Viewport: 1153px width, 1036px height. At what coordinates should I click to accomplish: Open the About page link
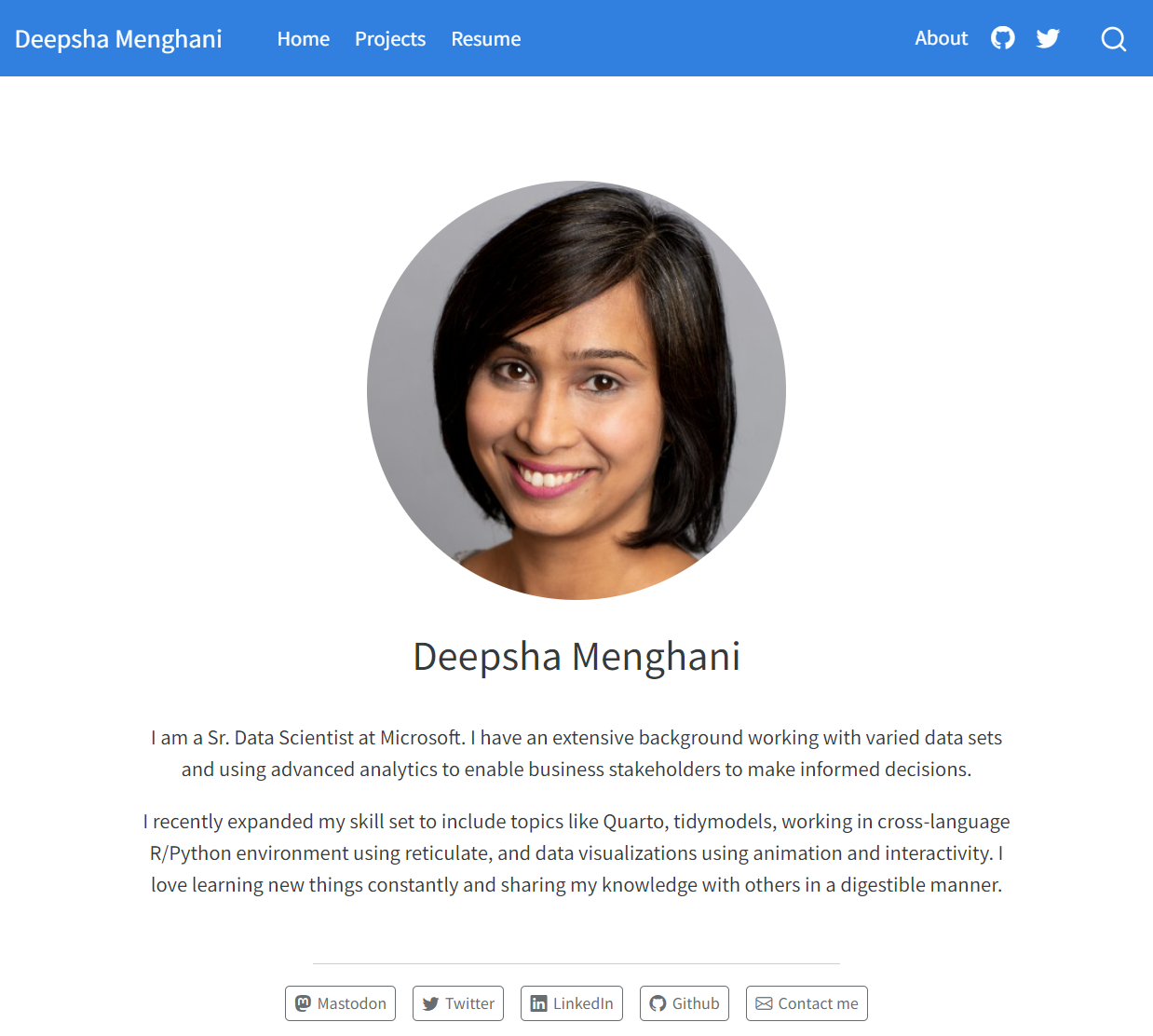click(941, 38)
